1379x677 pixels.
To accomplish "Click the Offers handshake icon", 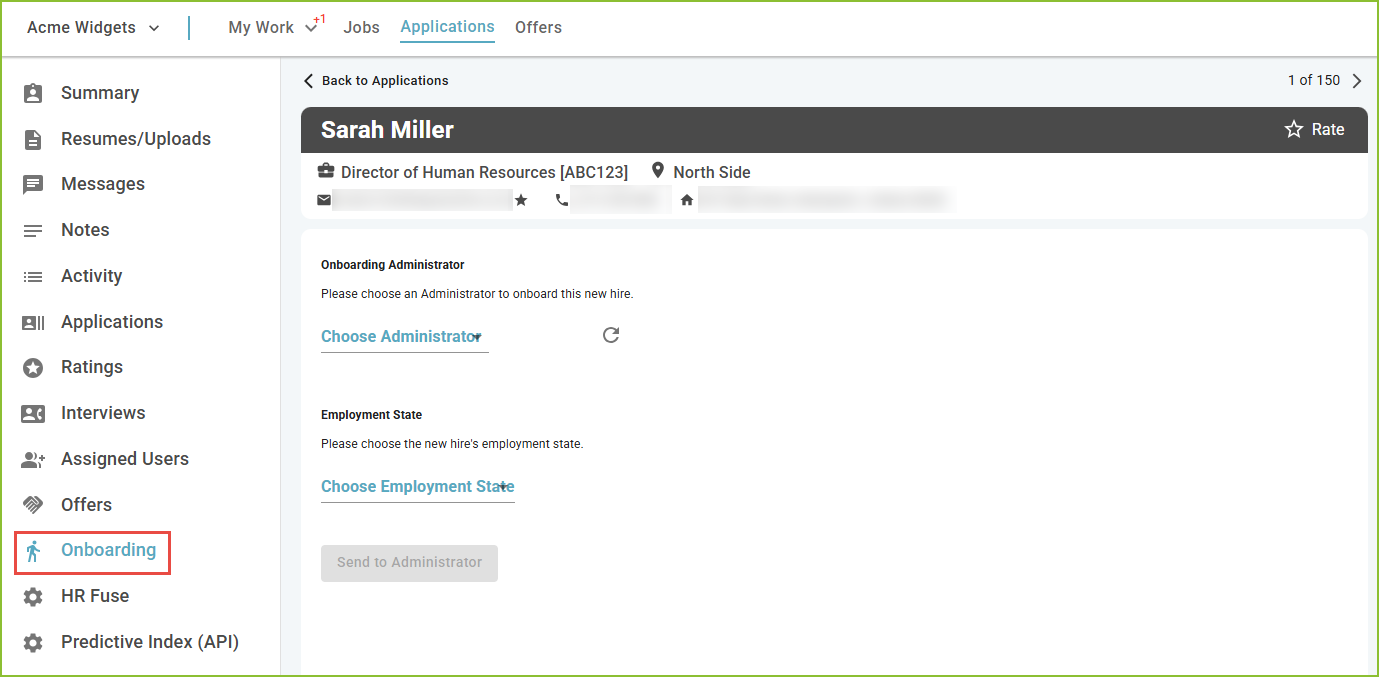I will (33, 505).
